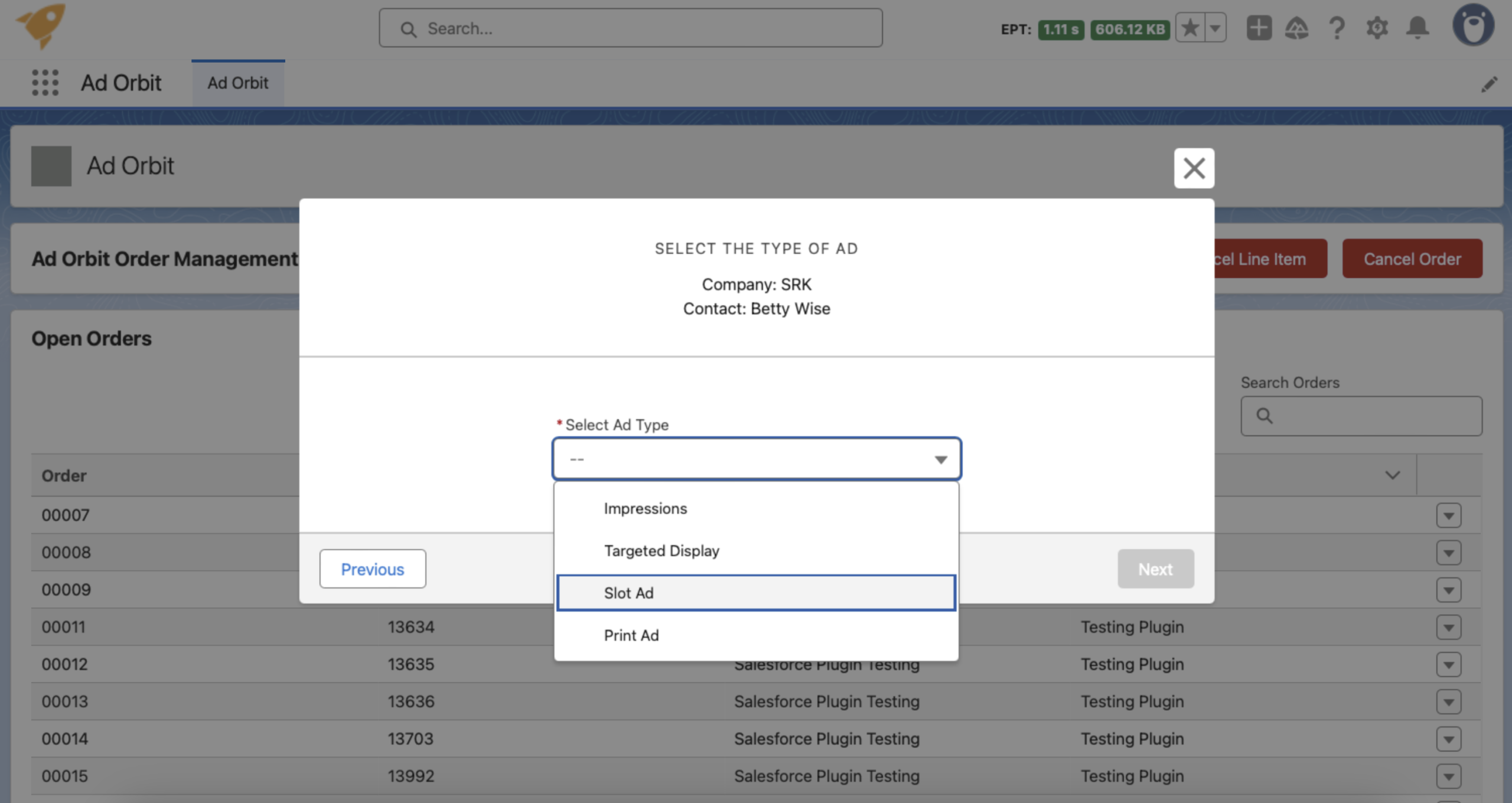Click the value 13992 in the table
Screen dimensions: 1512x803
(411, 776)
